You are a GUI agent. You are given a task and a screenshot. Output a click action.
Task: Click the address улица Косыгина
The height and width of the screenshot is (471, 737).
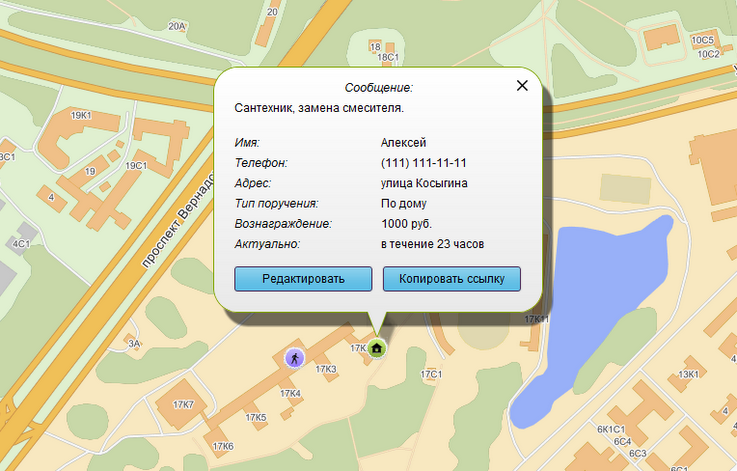click(x=424, y=183)
